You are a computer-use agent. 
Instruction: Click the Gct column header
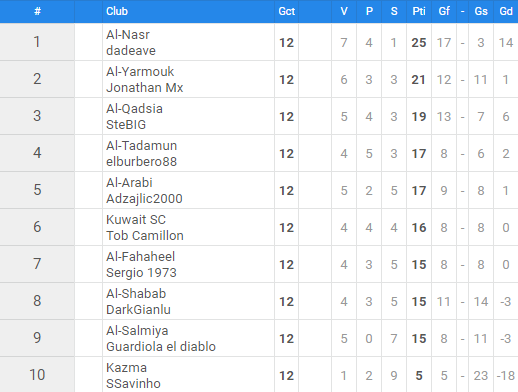286,11
